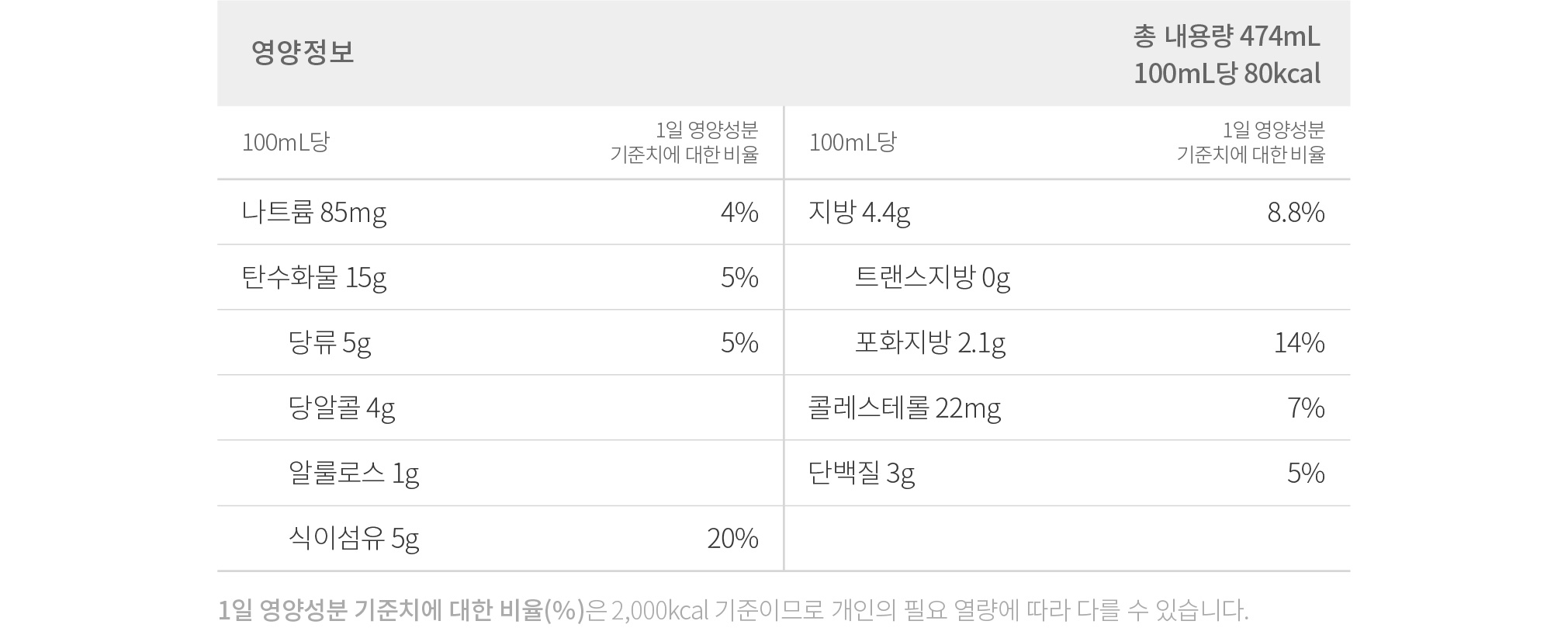Select the 14% saturated fat value
1568x628 pixels.
tap(1300, 343)
